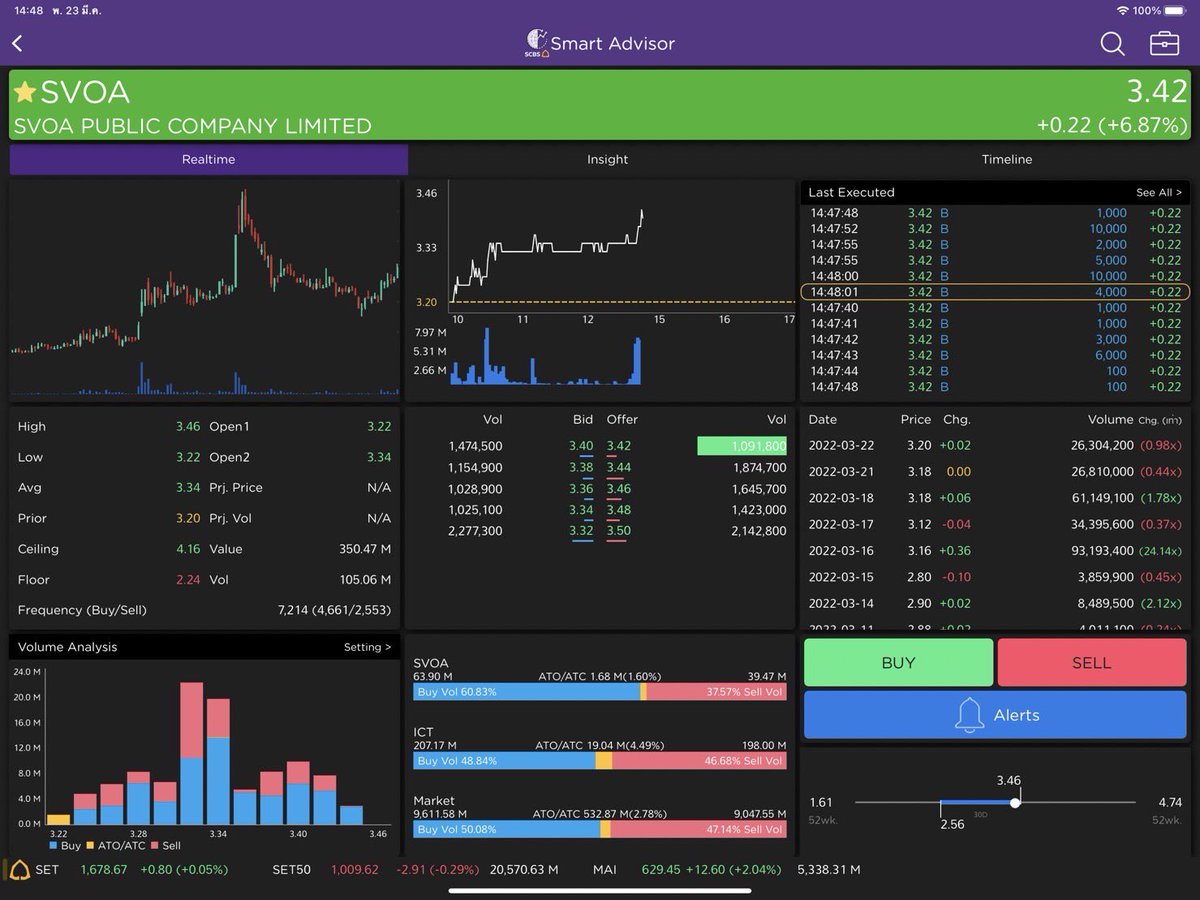Toggle the SVOA favorite star
The image size is (1200, 900).
[x=25, y=93]
